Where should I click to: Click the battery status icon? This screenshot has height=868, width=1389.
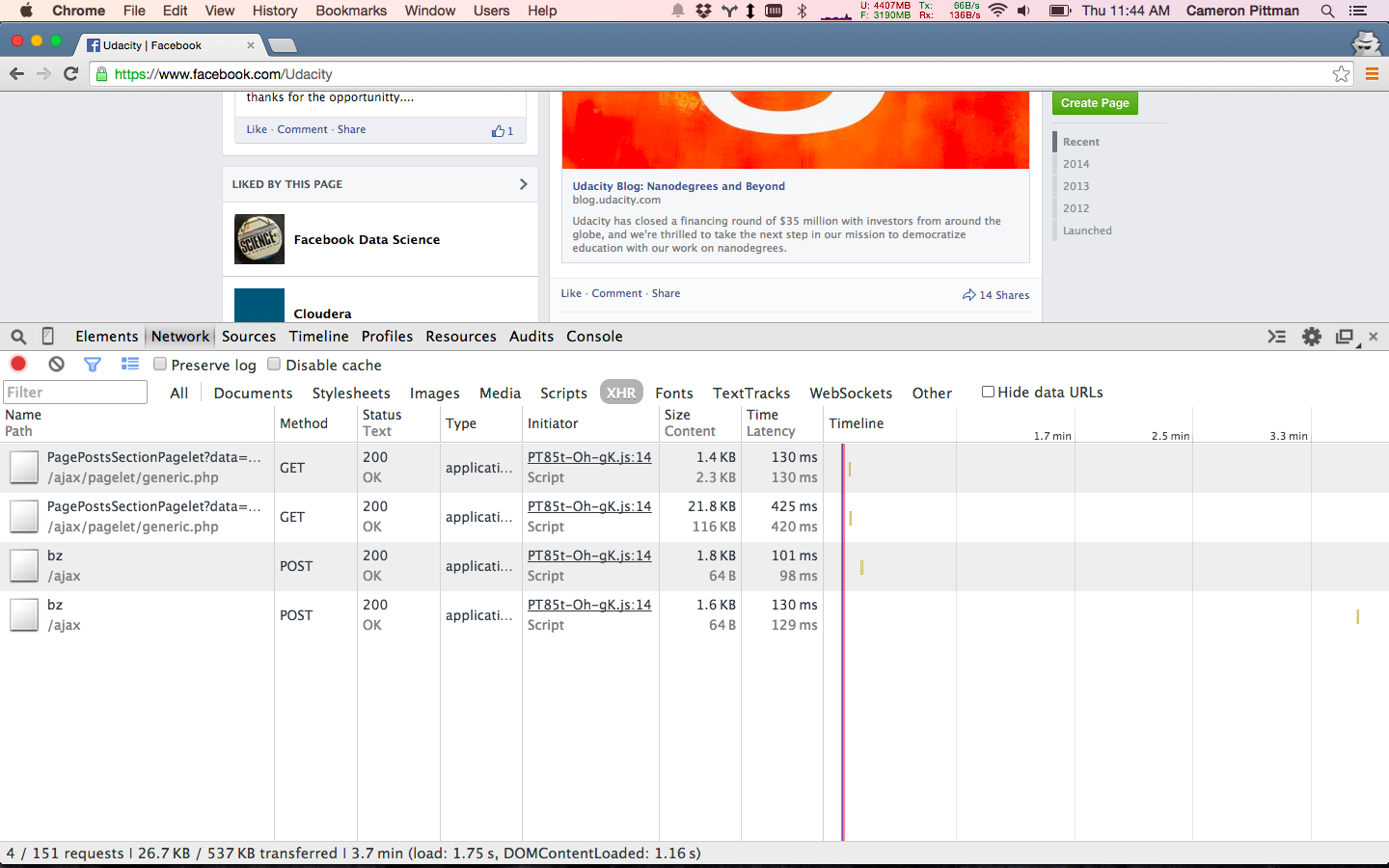[x=1060, y=11]
